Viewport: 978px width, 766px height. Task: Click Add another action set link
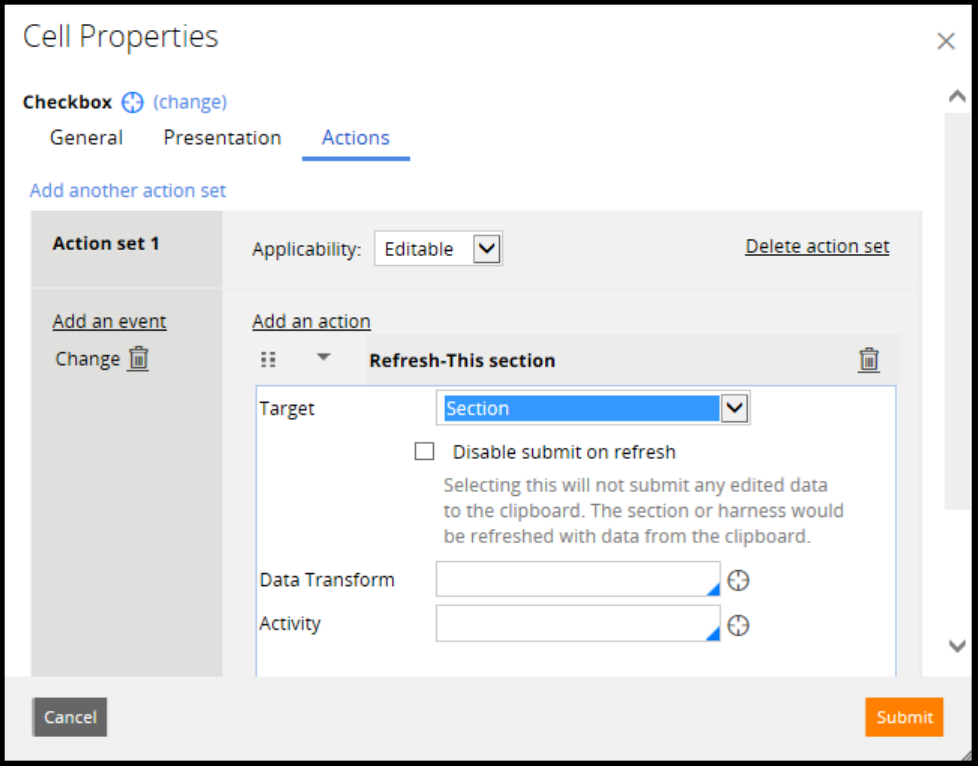(x=128, y=190)
